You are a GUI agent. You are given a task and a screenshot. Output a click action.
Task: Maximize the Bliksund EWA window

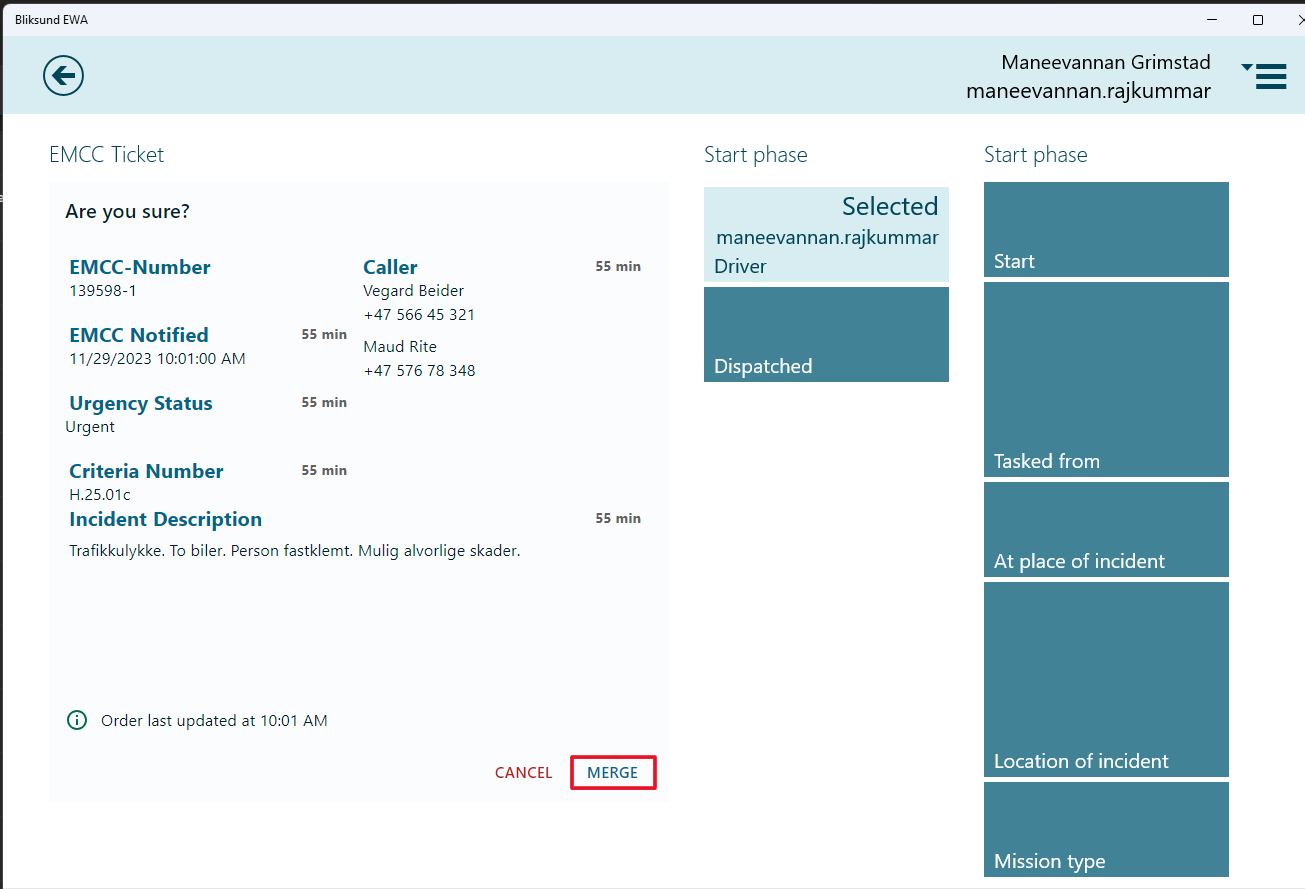(1258, 19)
